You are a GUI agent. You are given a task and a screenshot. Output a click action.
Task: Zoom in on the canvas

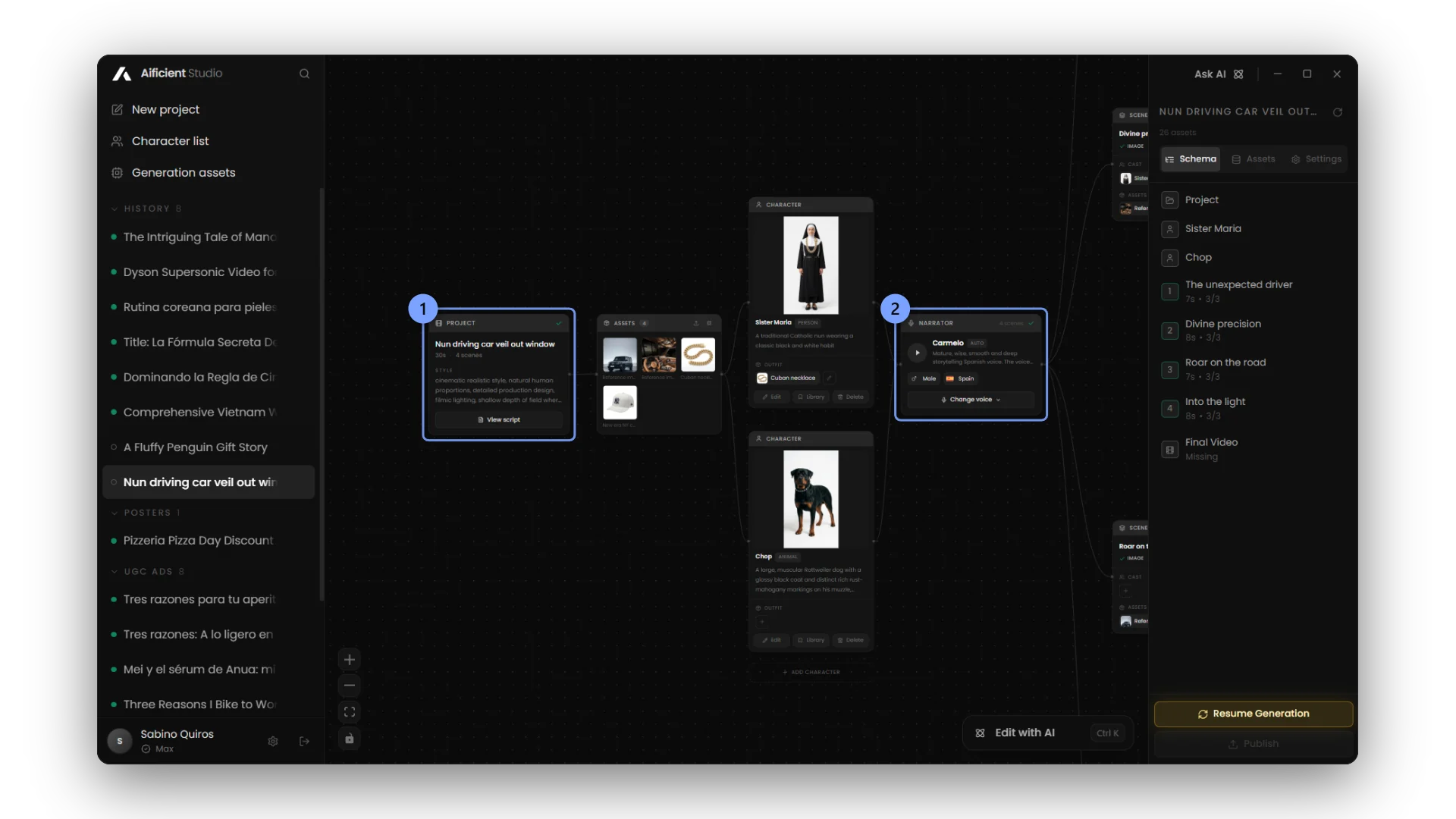click(x=350, y=660)
